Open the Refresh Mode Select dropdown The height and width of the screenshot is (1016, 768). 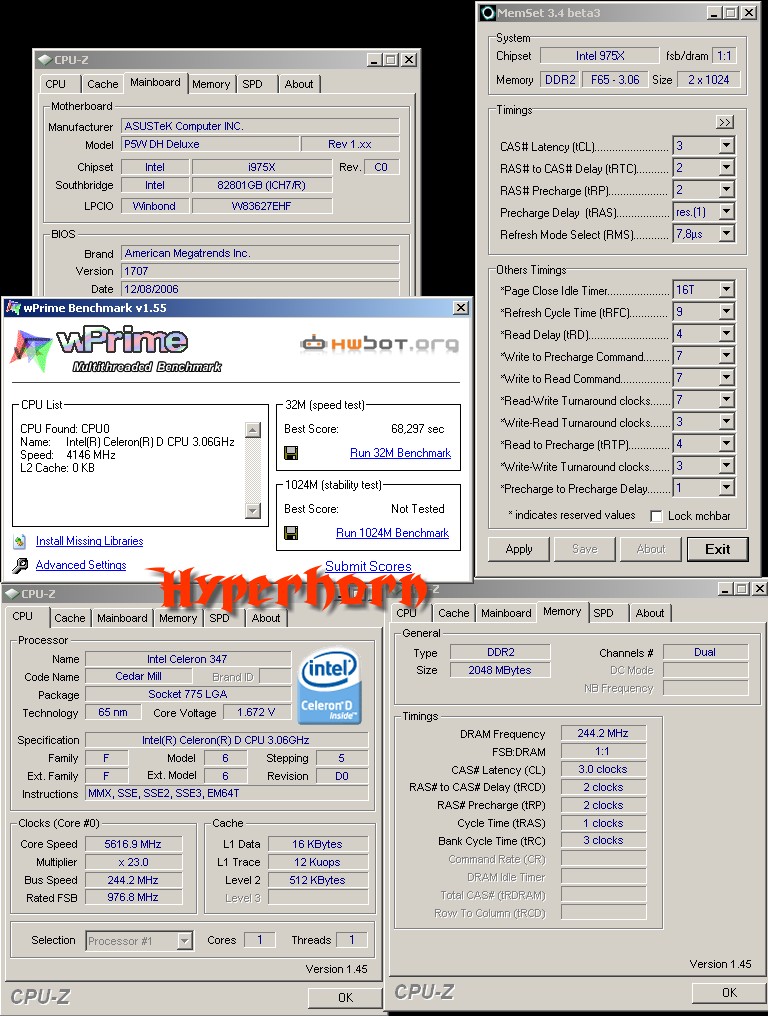click(x=727, y=234)
